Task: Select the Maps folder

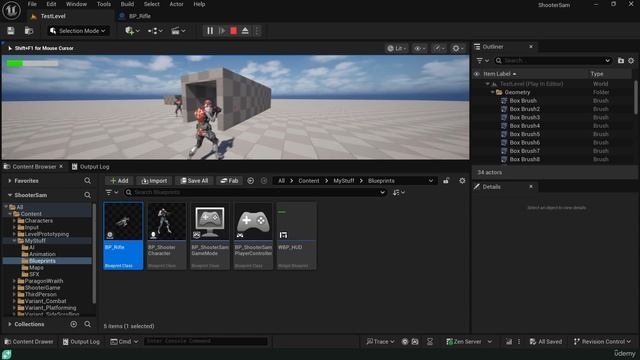Action: click(36, 267)
